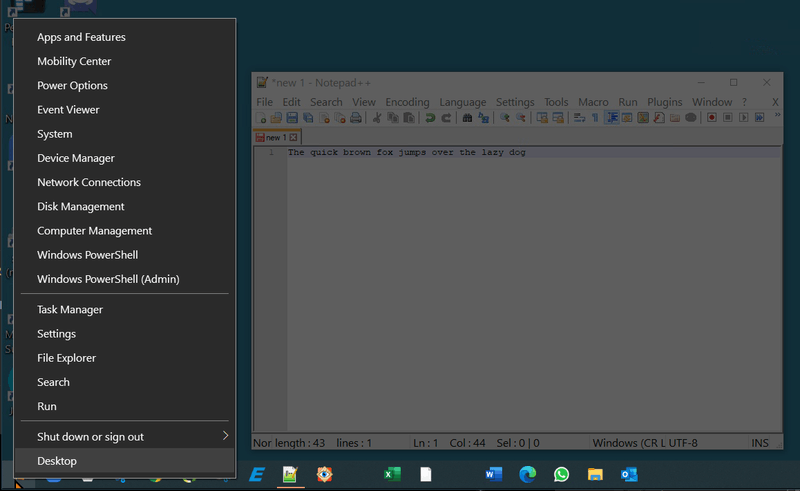Click the Playback macro icon
Viewport: 800px width, 491px height.
(x=744, y=118)
